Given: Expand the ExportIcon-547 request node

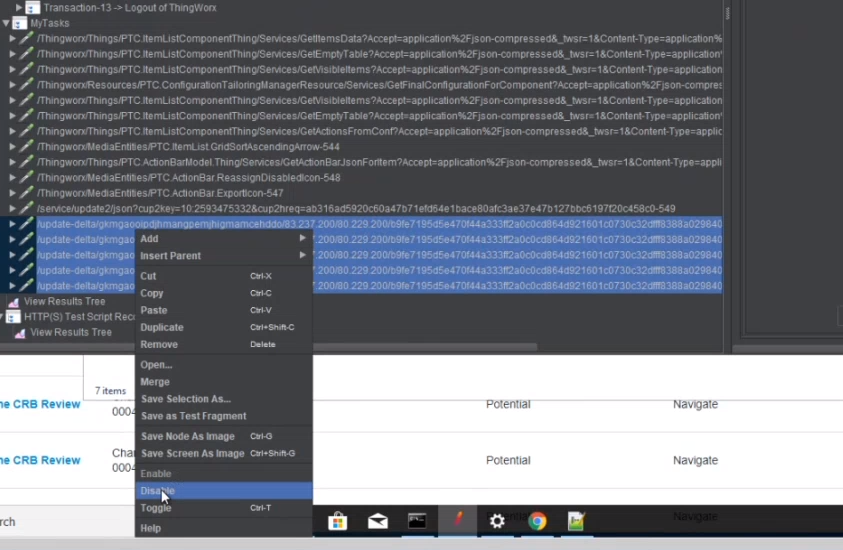Looking at the screenshot, I should click(12, 193).
